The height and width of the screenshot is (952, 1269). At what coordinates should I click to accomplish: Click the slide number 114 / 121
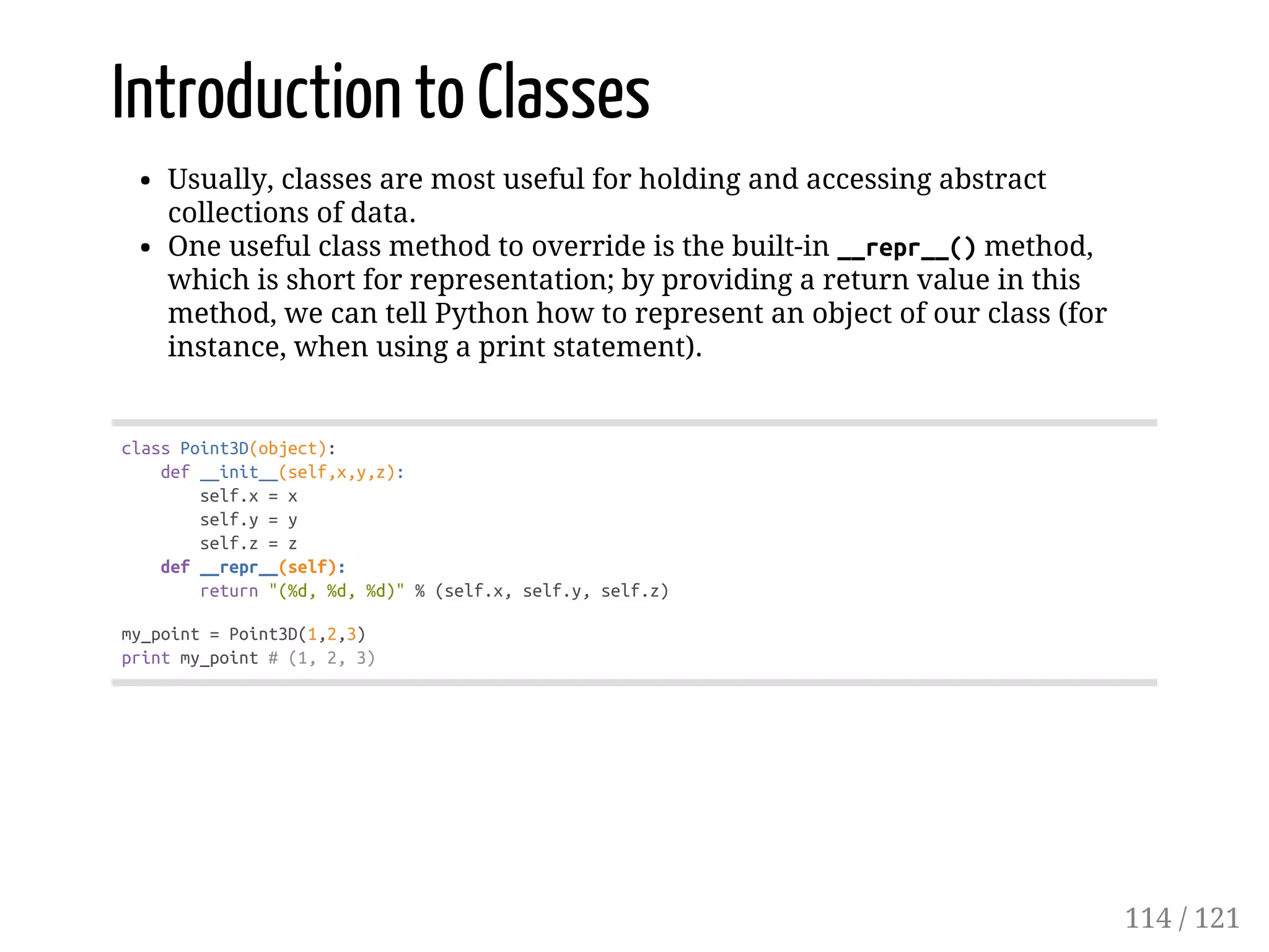click(1182, 918)
